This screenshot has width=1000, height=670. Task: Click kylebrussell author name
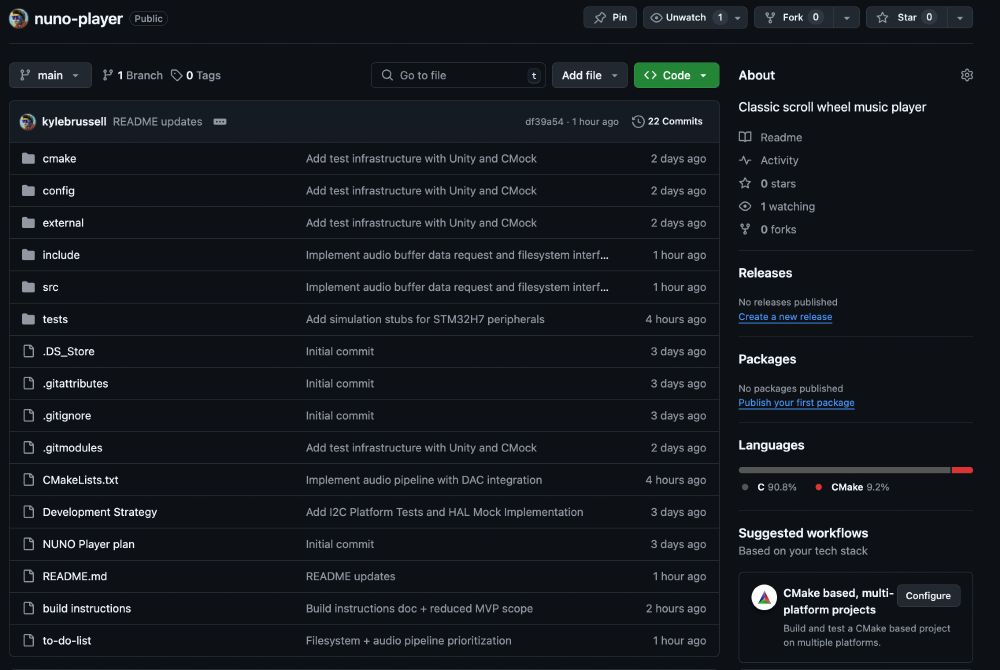[x=74, y=121]
